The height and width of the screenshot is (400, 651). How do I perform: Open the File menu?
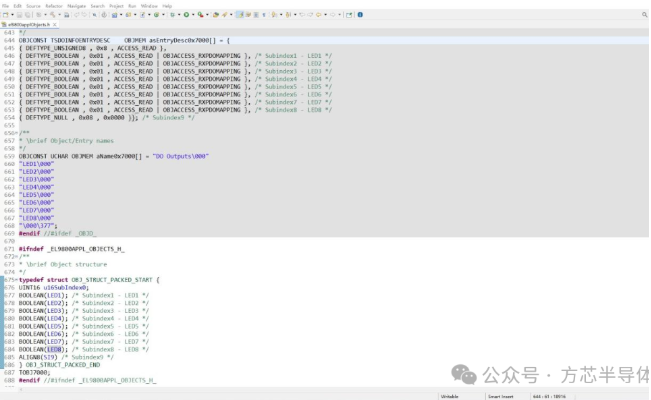pos(5,6)
